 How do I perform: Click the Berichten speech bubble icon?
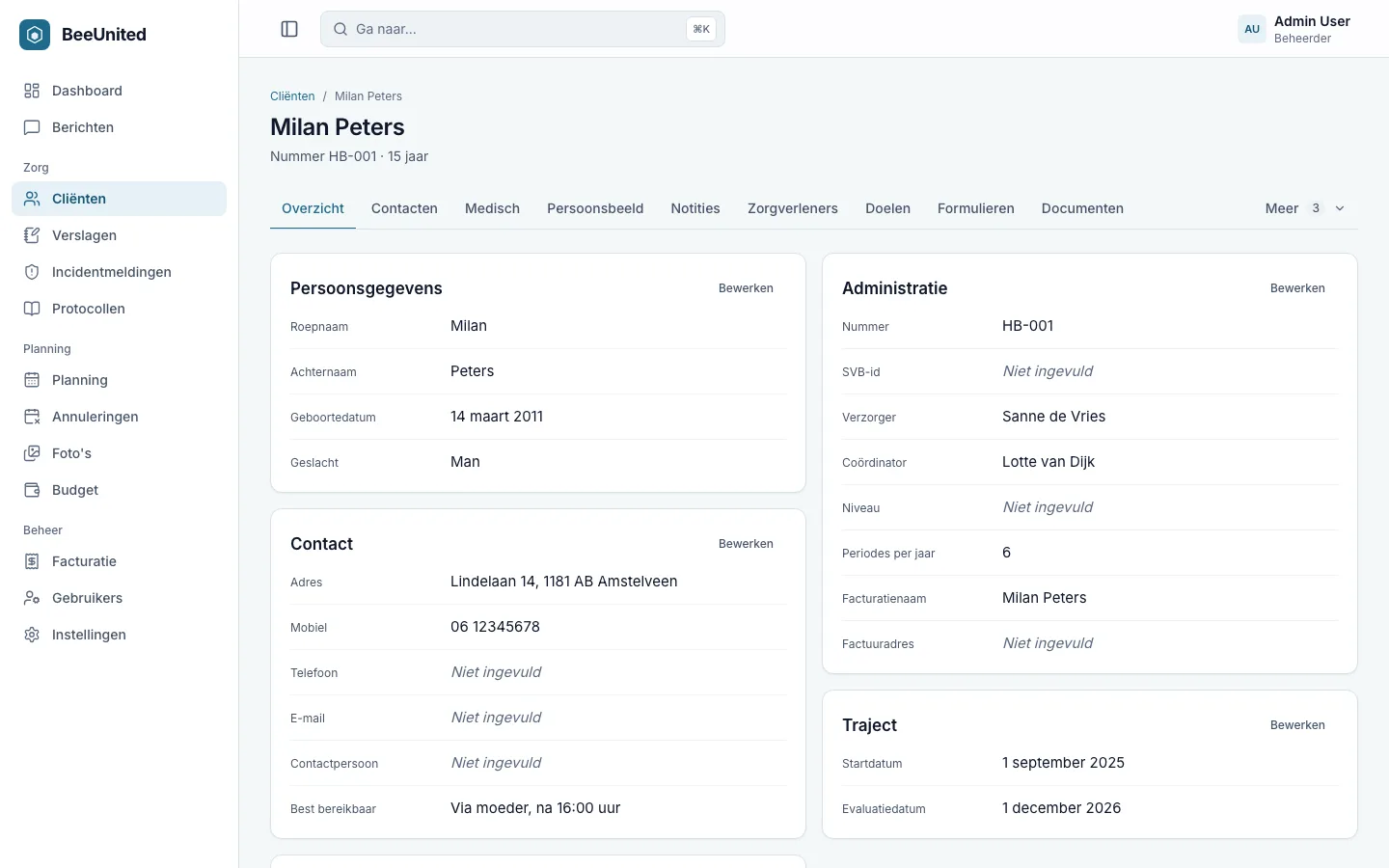tap(32, 127)
